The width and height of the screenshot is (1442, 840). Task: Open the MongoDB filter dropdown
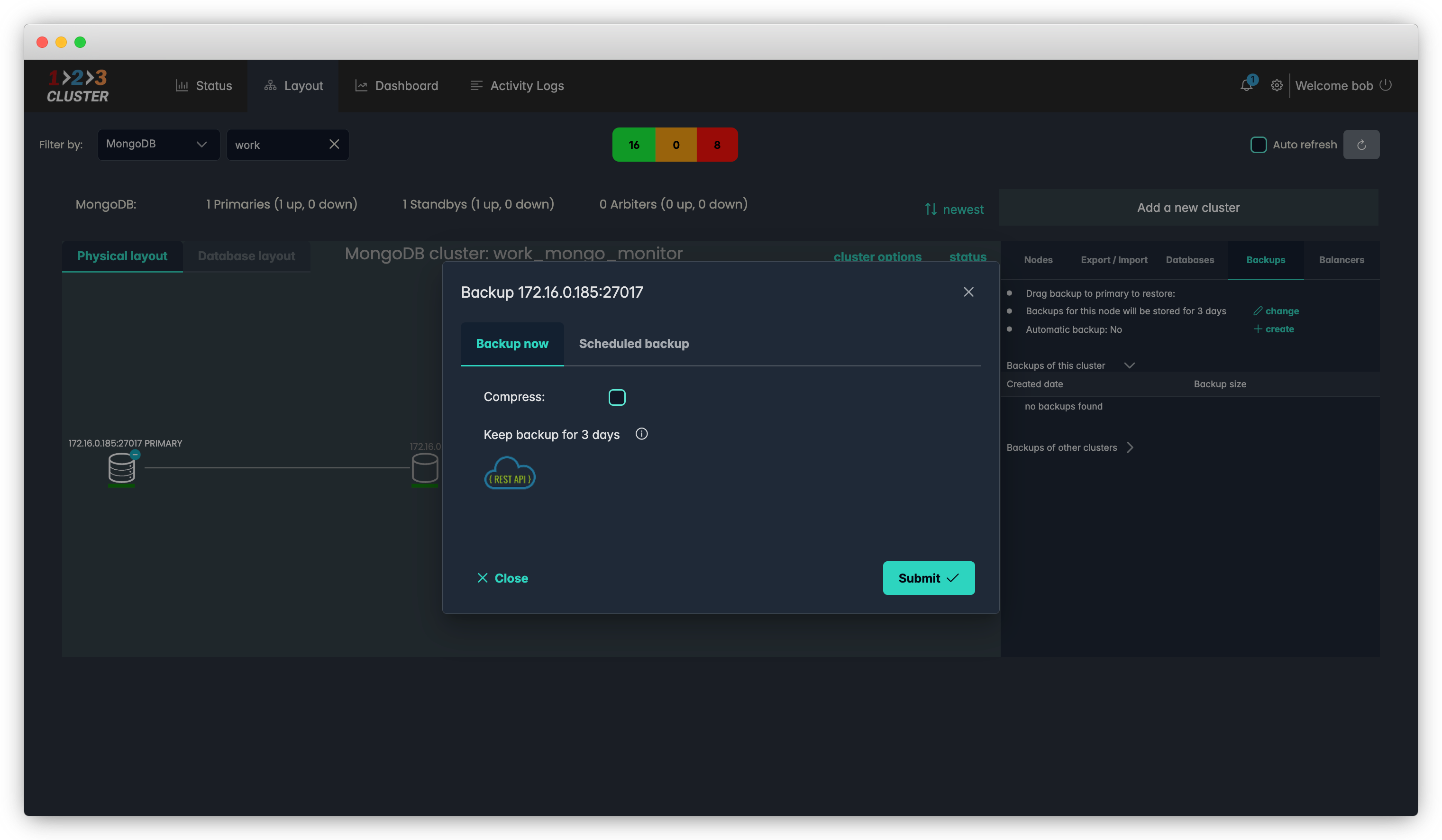158,144
